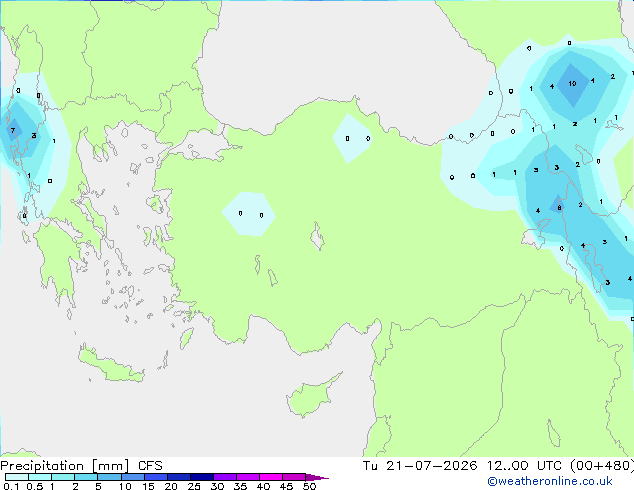The image size is (634, 490).
Task: Click the legend label '25'
Action: [x=194, y=486]
